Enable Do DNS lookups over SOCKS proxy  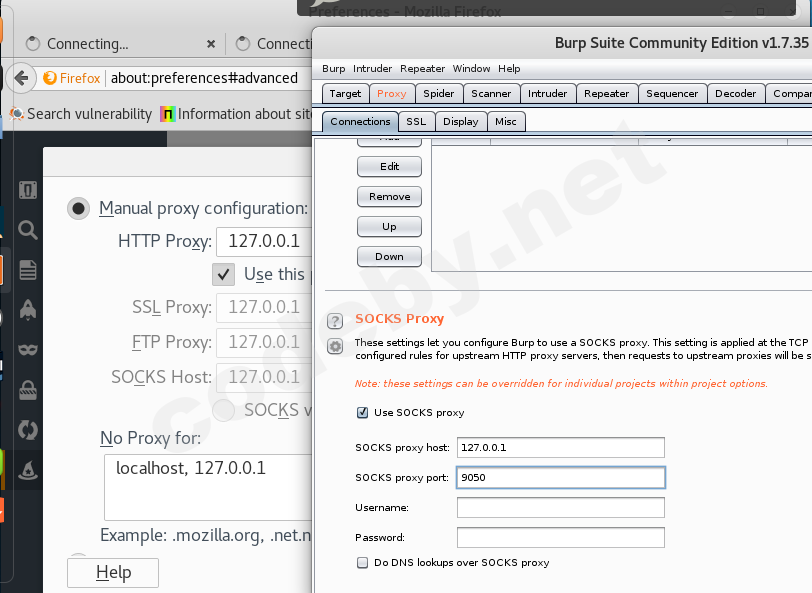coord(362,563)
